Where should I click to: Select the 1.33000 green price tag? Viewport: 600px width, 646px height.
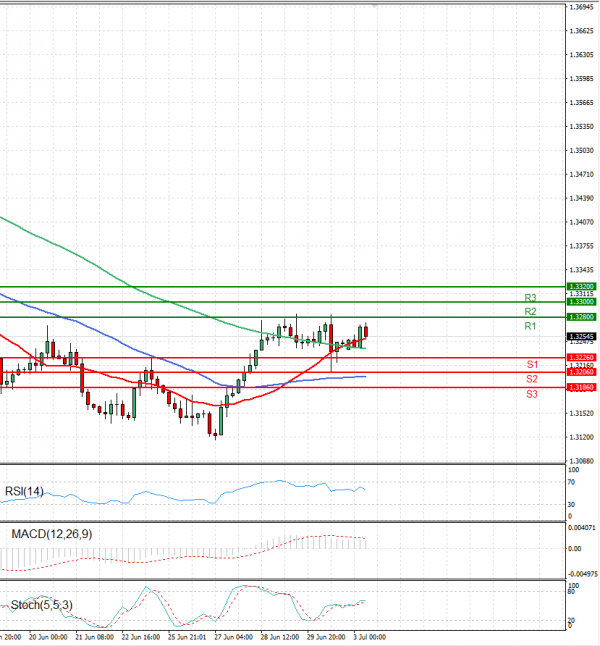pyautogui.click(x=579, y=301)
